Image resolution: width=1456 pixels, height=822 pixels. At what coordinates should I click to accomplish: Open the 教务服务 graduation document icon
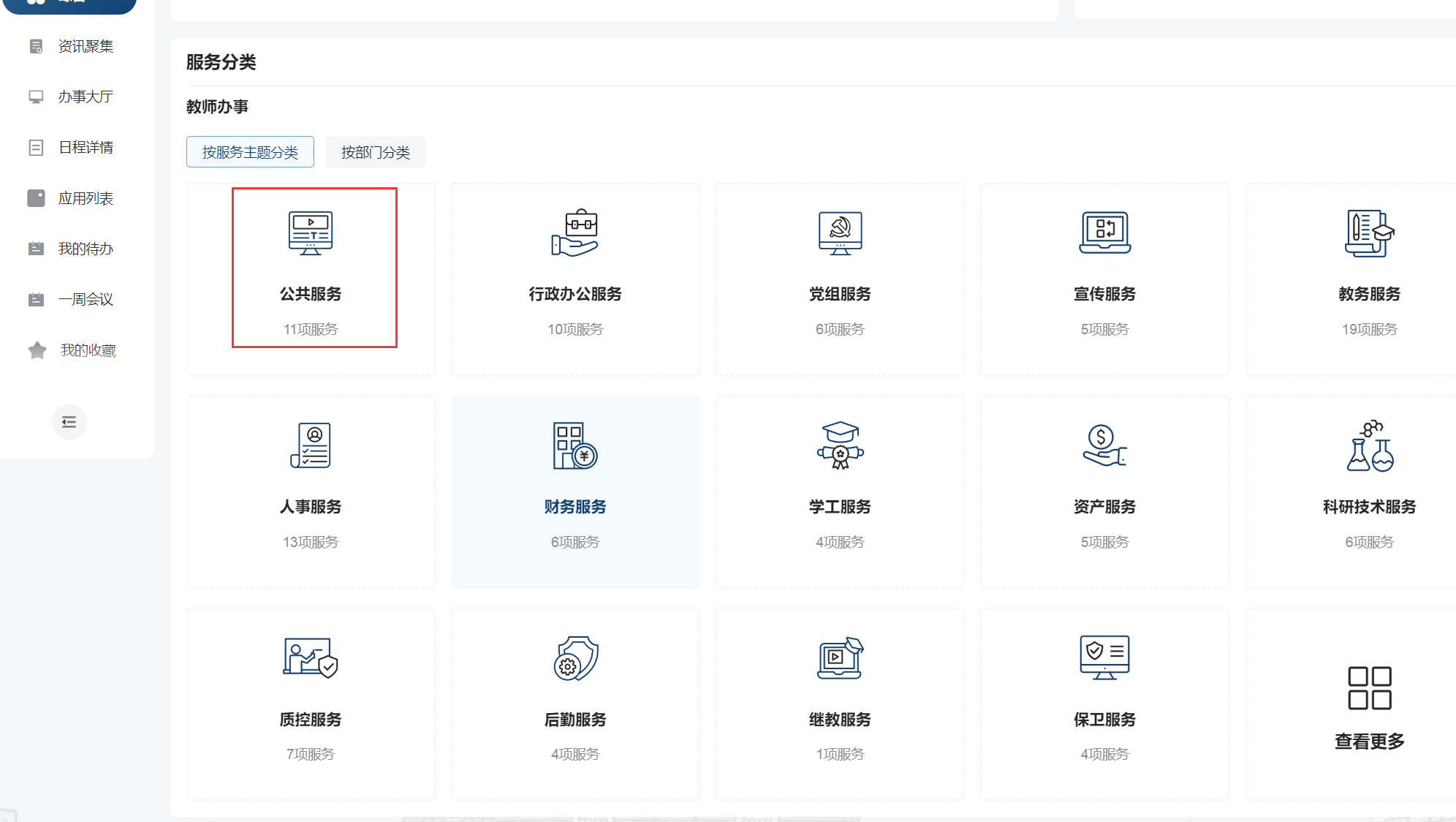[1369, 233]
